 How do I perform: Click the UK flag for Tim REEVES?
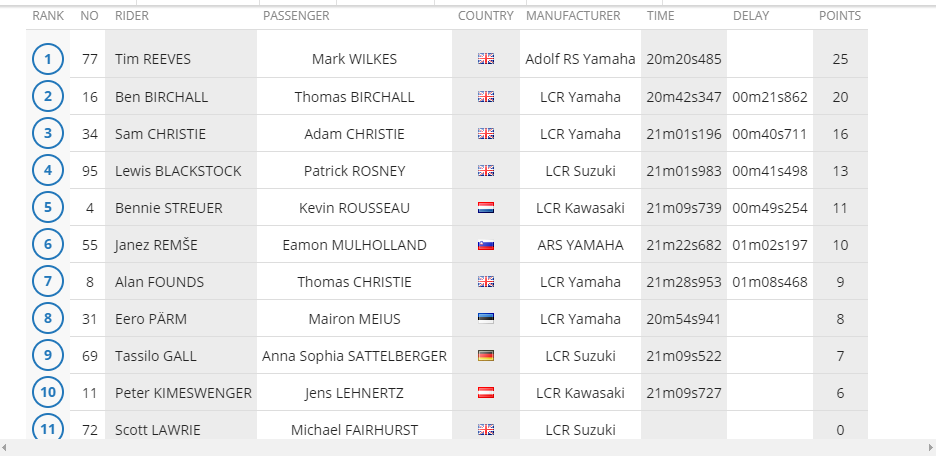(x=486, y=58)
